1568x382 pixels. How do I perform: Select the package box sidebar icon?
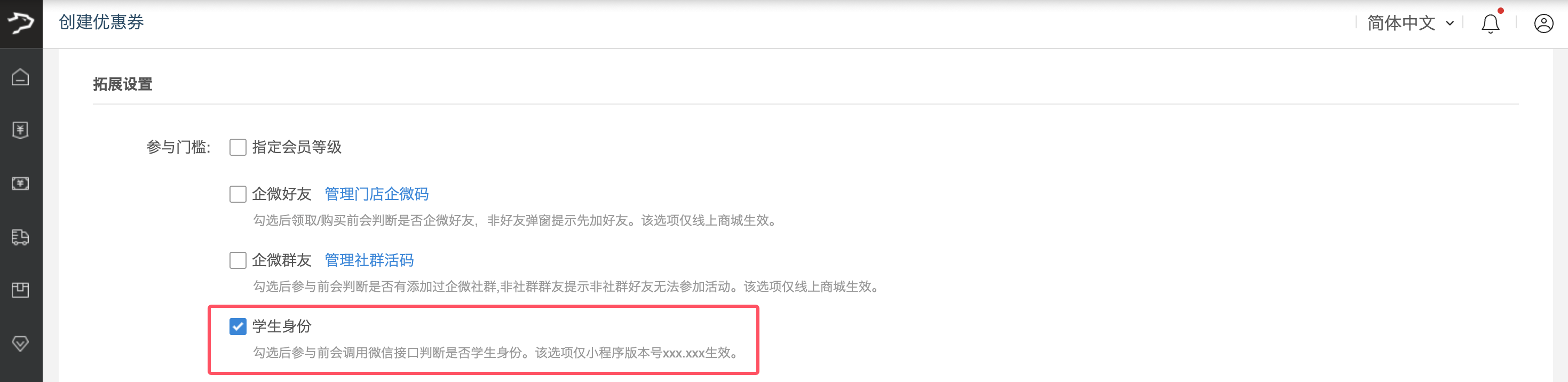point(20,290)
